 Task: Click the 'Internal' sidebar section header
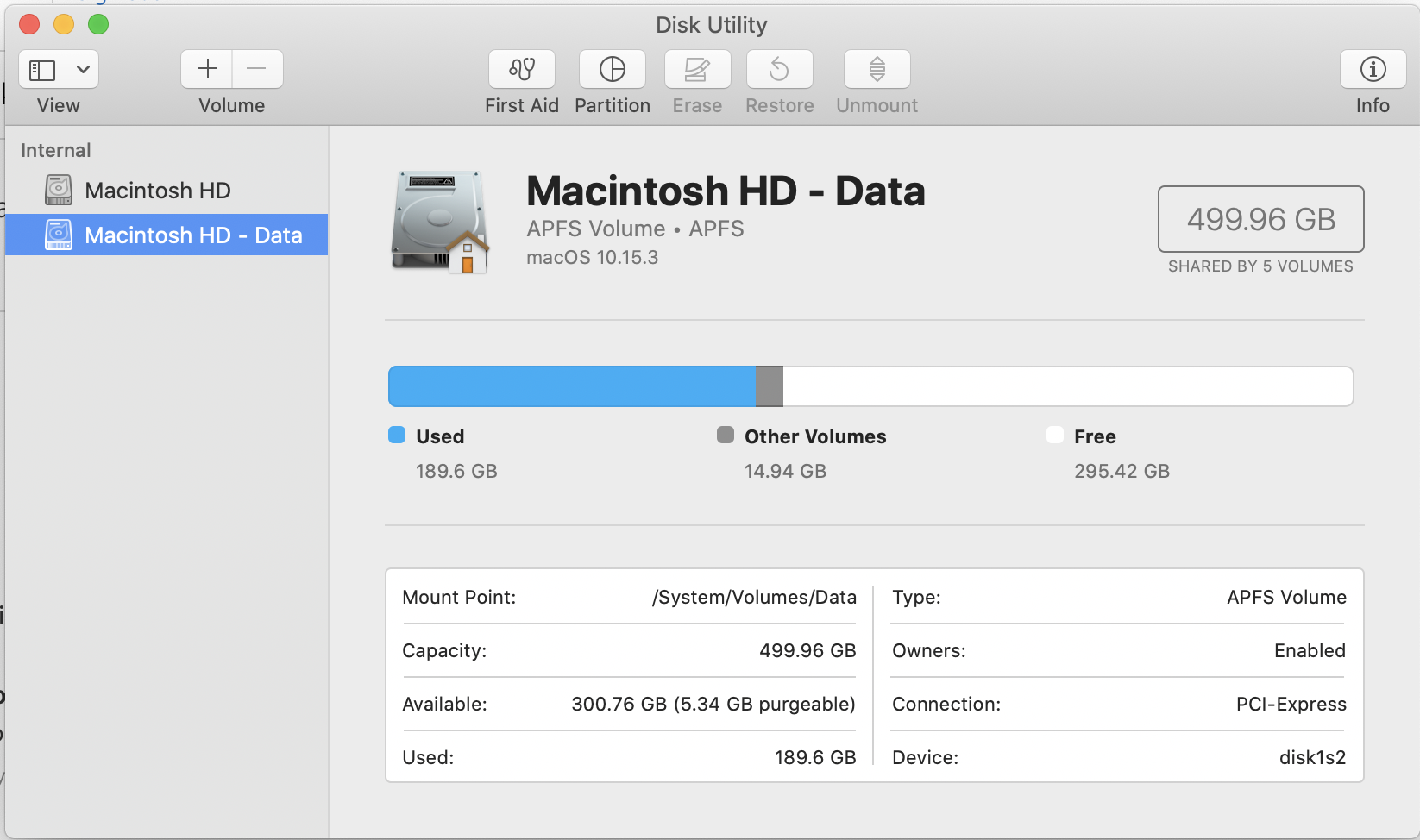[x=56, y=151]
